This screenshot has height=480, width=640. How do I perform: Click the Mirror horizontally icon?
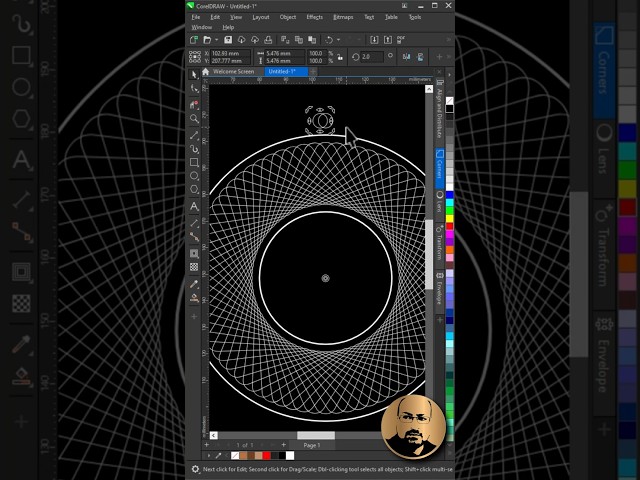click(x=407, y=57)
